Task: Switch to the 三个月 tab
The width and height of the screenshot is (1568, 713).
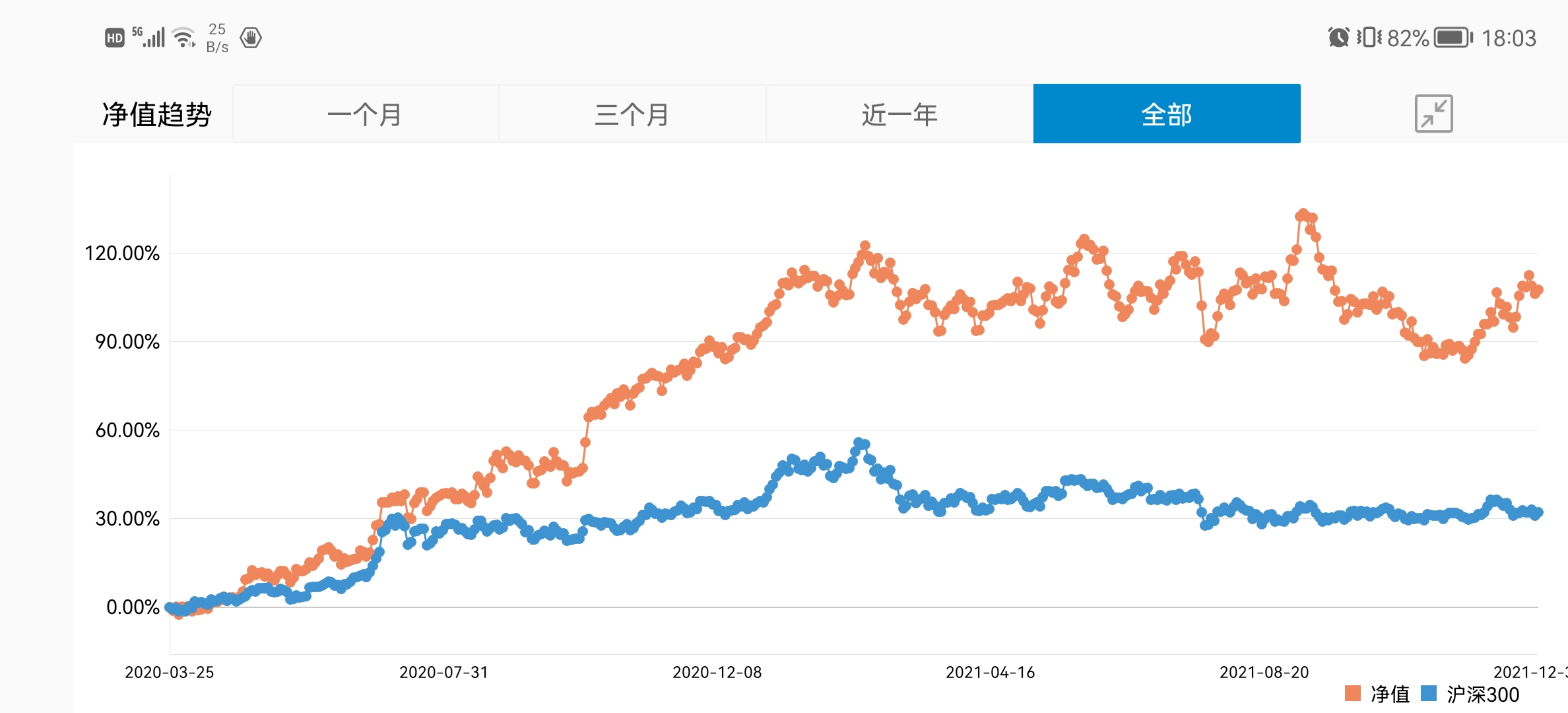Action: tap(632, 114)
